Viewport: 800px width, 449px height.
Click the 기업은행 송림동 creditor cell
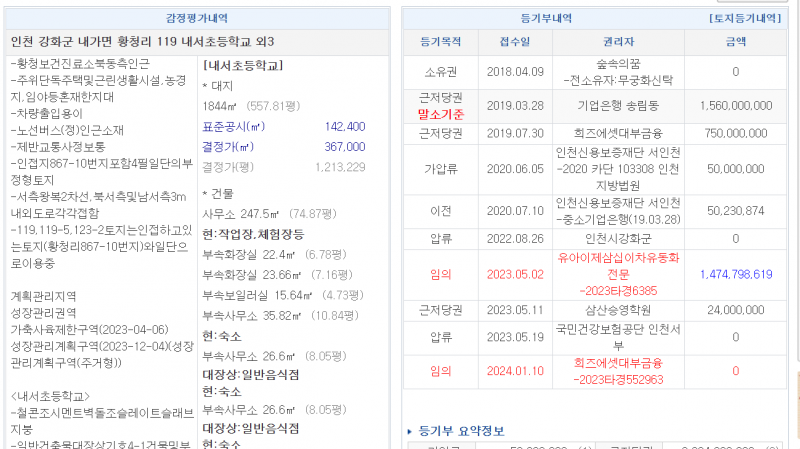tap(618, 106)
